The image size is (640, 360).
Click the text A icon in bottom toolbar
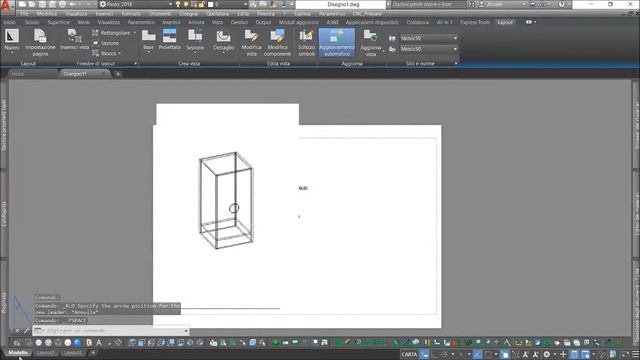coord(98,343)
